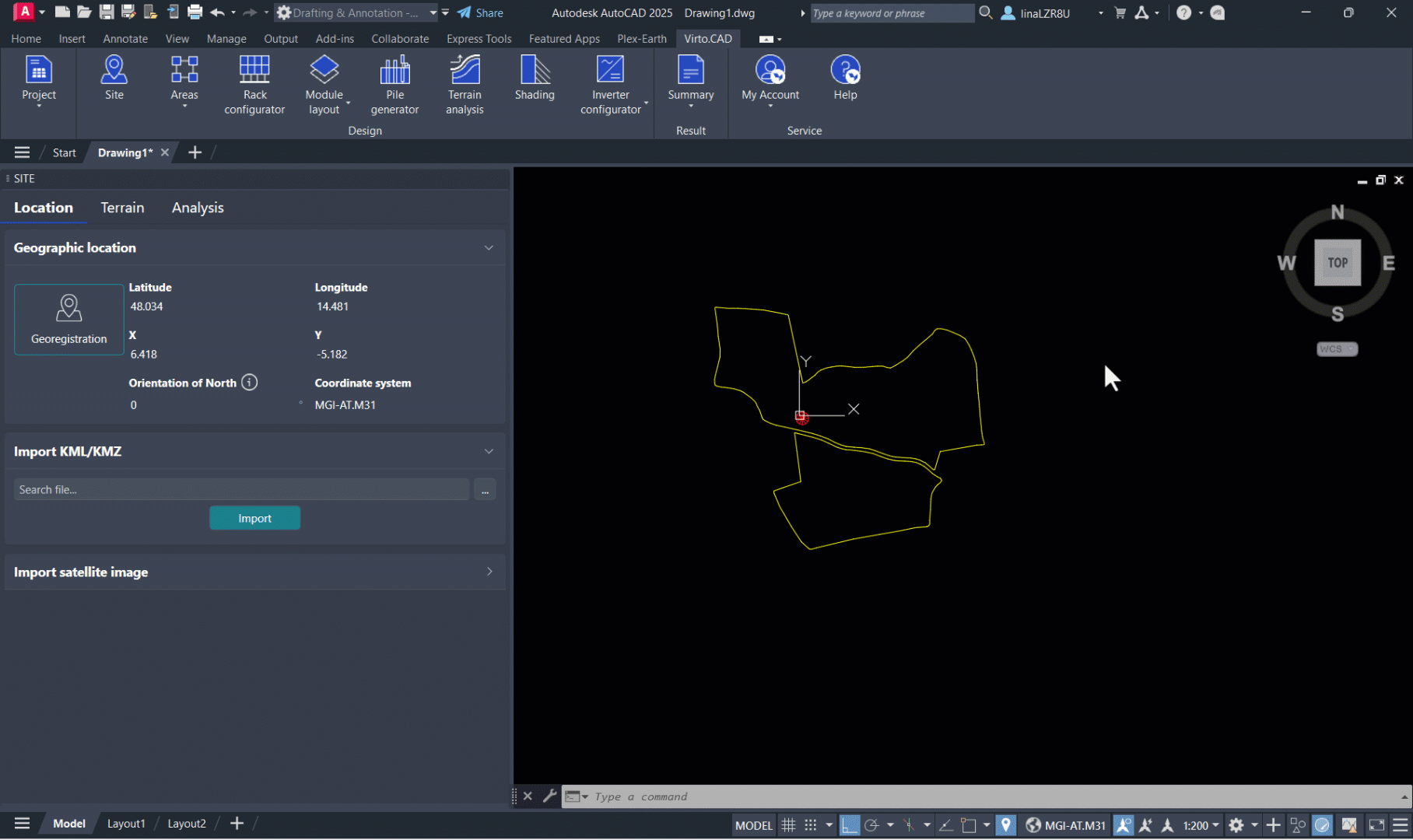Open the Customize Quick Access Toolbar dropdown
The image size is (1413, 840).
point(445,12)
